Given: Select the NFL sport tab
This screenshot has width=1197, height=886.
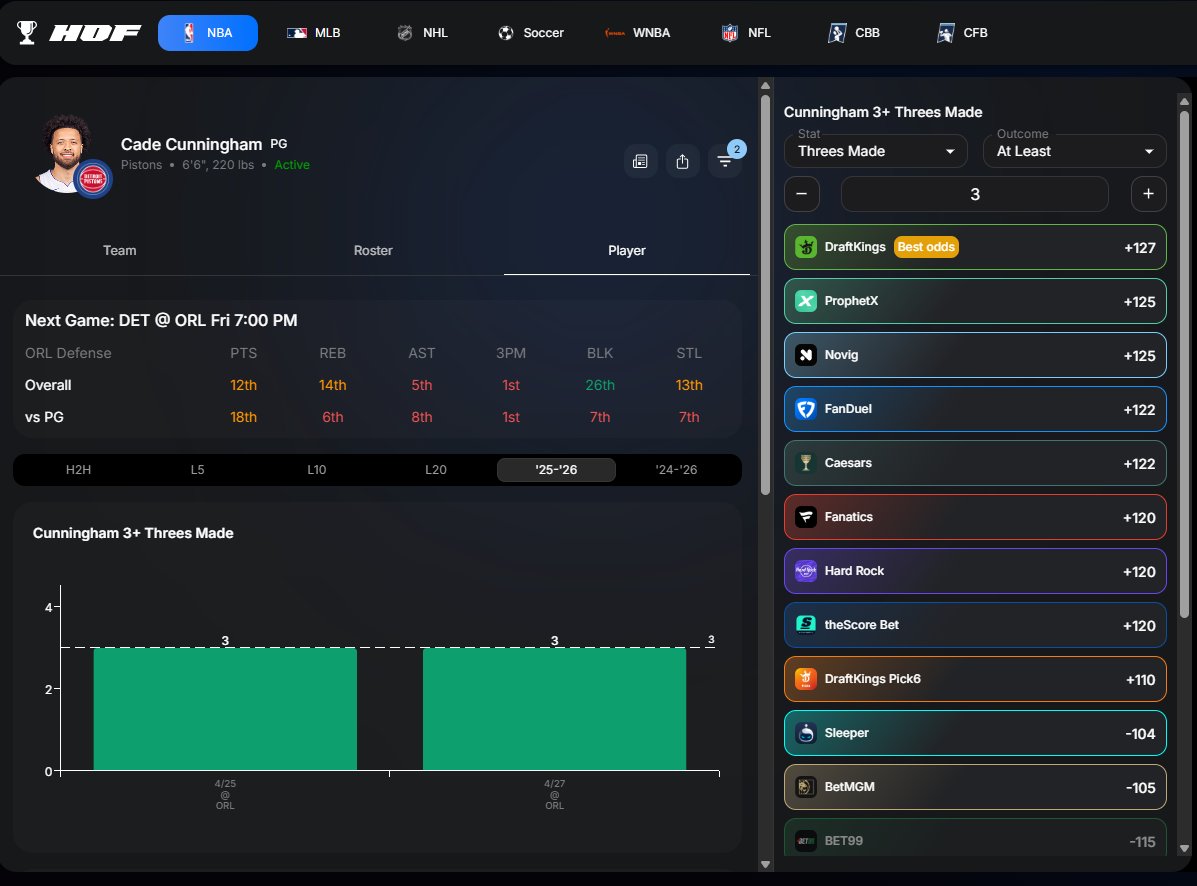Looking at the screenshot, I should pyautogui.click(x=747, y=33).
